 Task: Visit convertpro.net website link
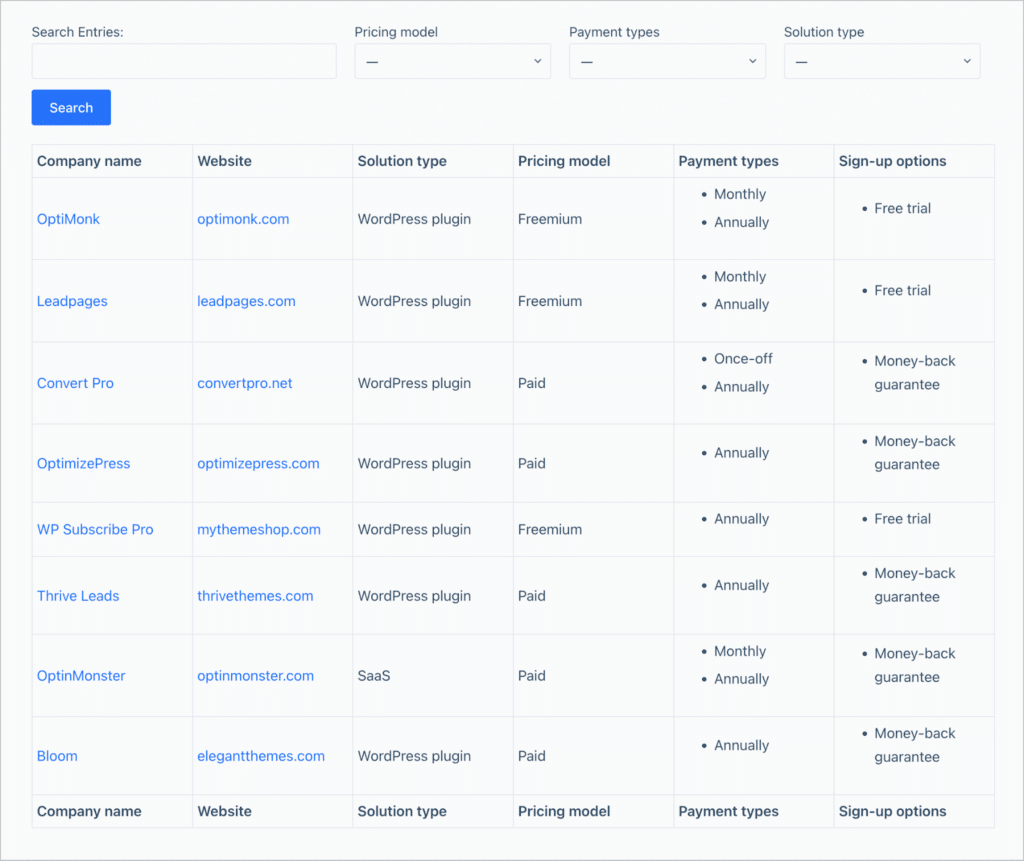[x=245, y=383]
